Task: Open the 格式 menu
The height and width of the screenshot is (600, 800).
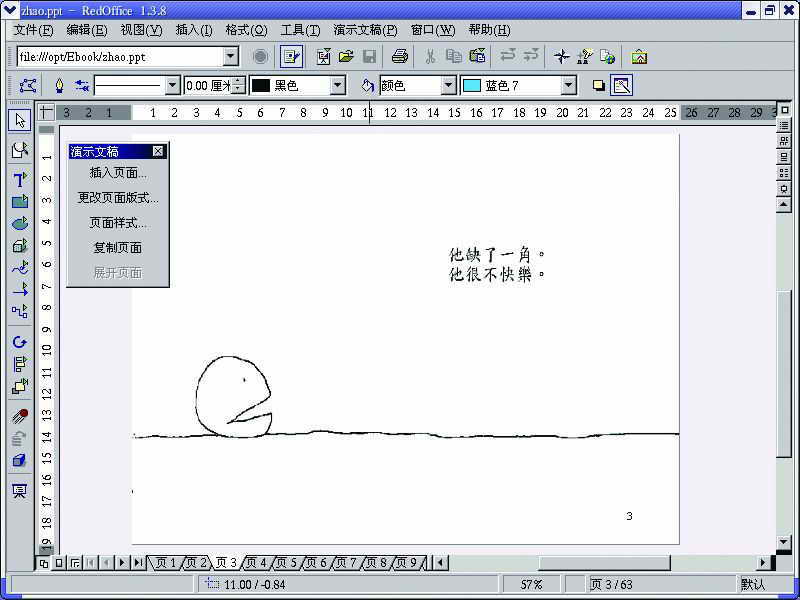Action: pos(246,30)
